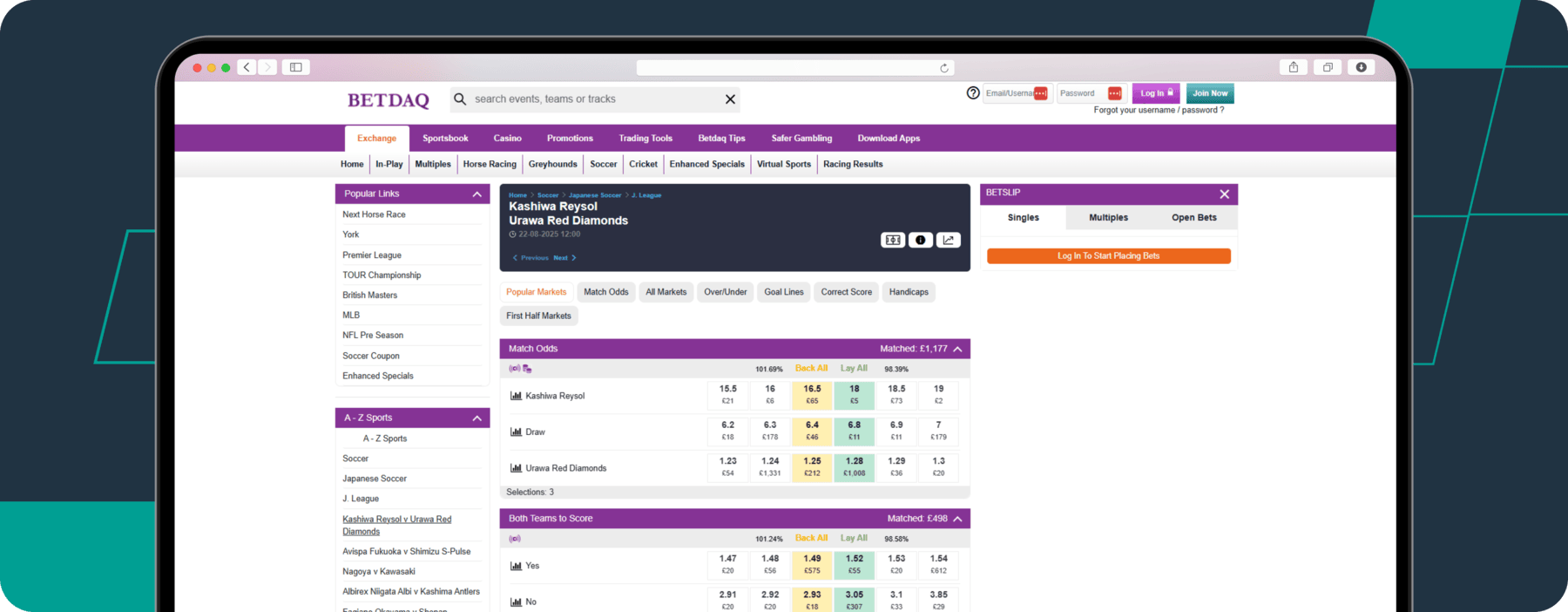
Task: Select the Exchange tab
Action: [376, 139]
